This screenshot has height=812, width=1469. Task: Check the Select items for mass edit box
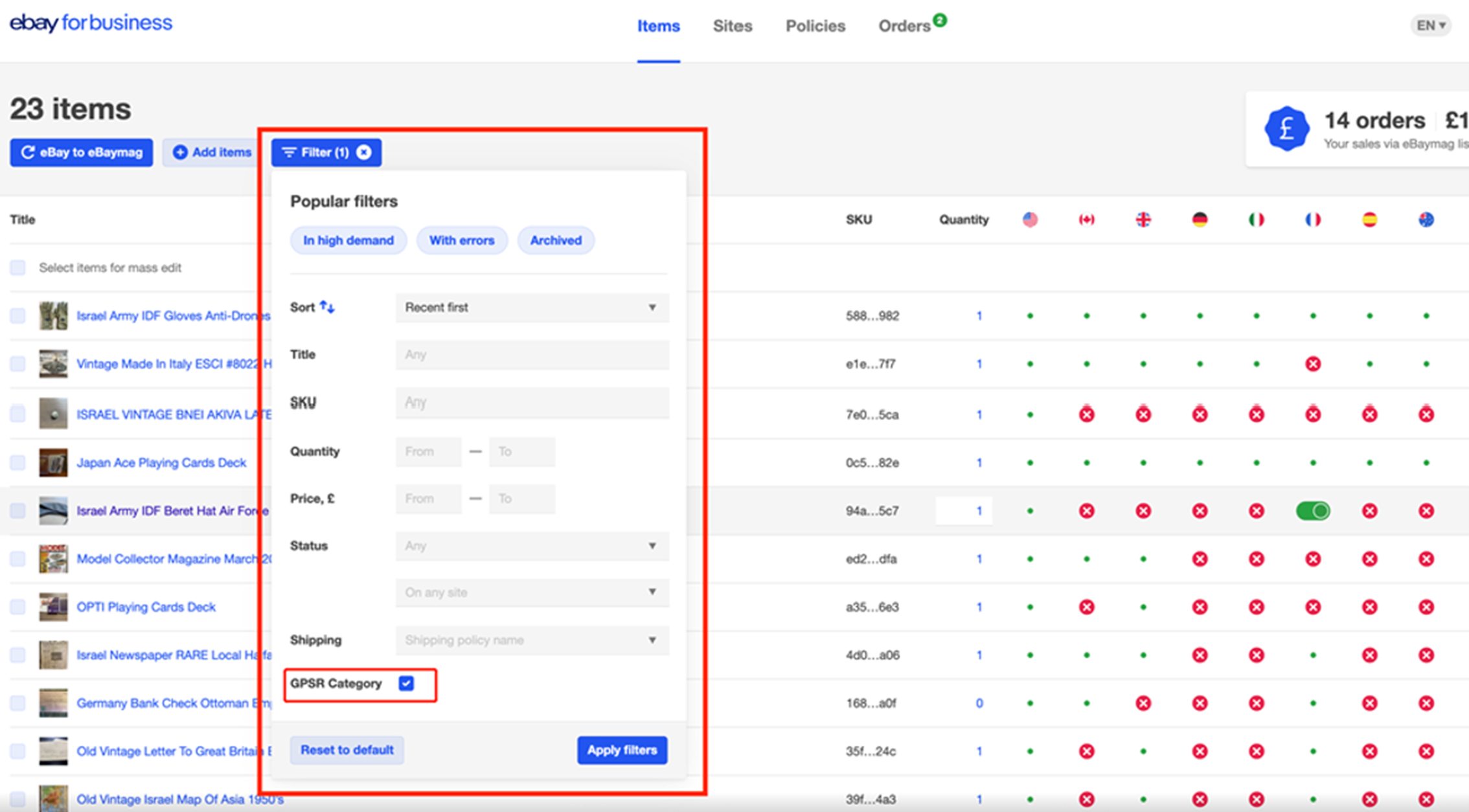18,267
